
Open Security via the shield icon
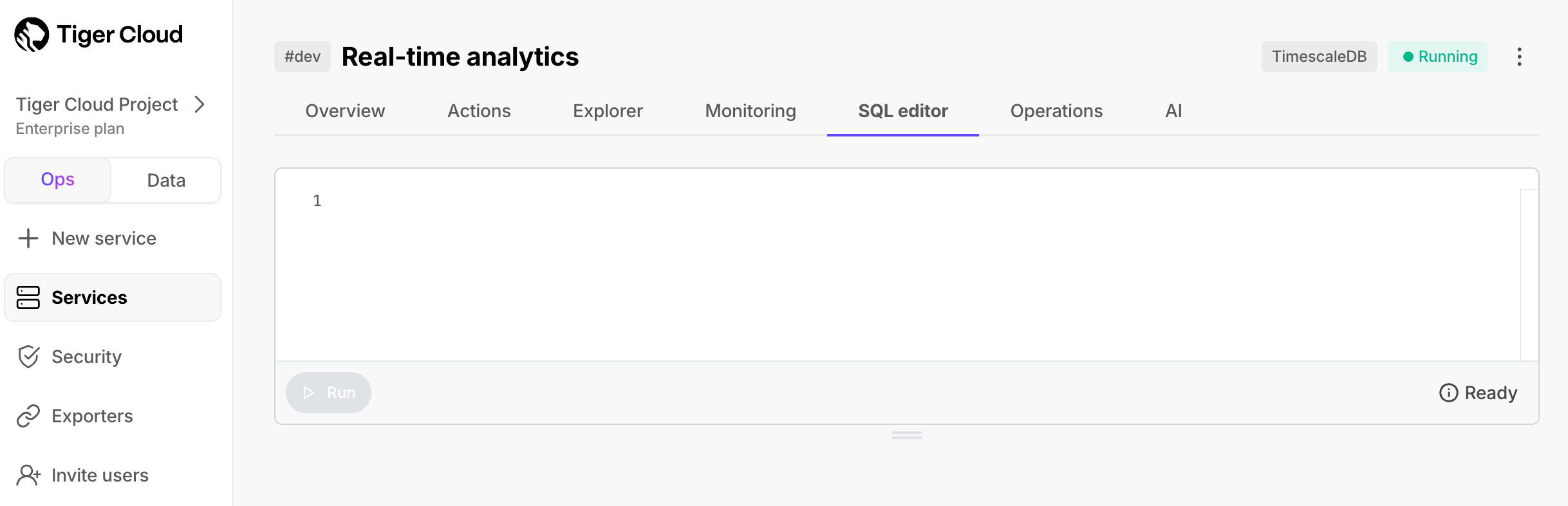click(x=28, y=357)
